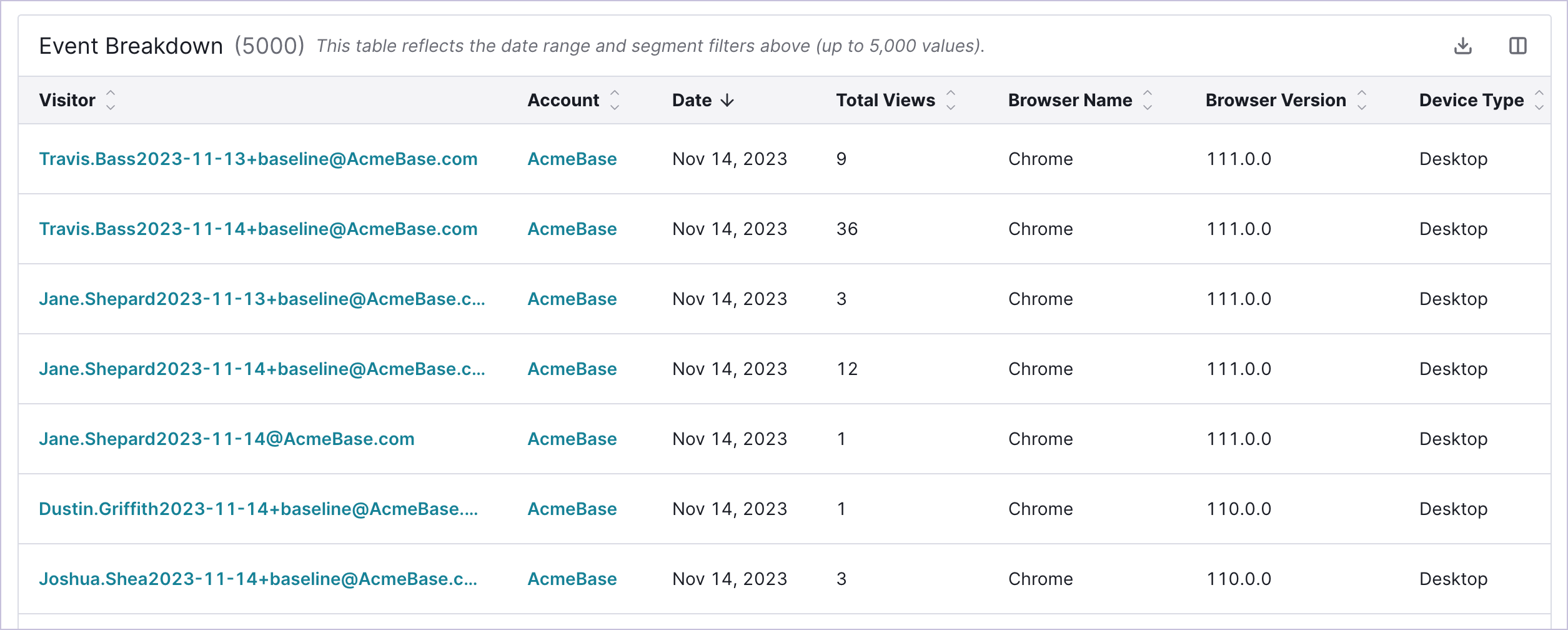Sort table by Total Views
1568x630 pixels.
[x=951, y=100]
